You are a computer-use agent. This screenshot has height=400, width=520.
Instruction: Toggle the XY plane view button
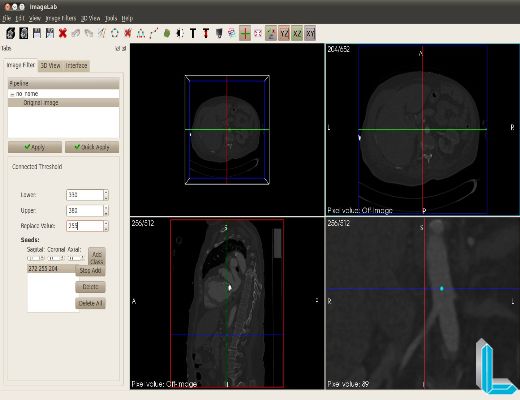click(310, 33)
